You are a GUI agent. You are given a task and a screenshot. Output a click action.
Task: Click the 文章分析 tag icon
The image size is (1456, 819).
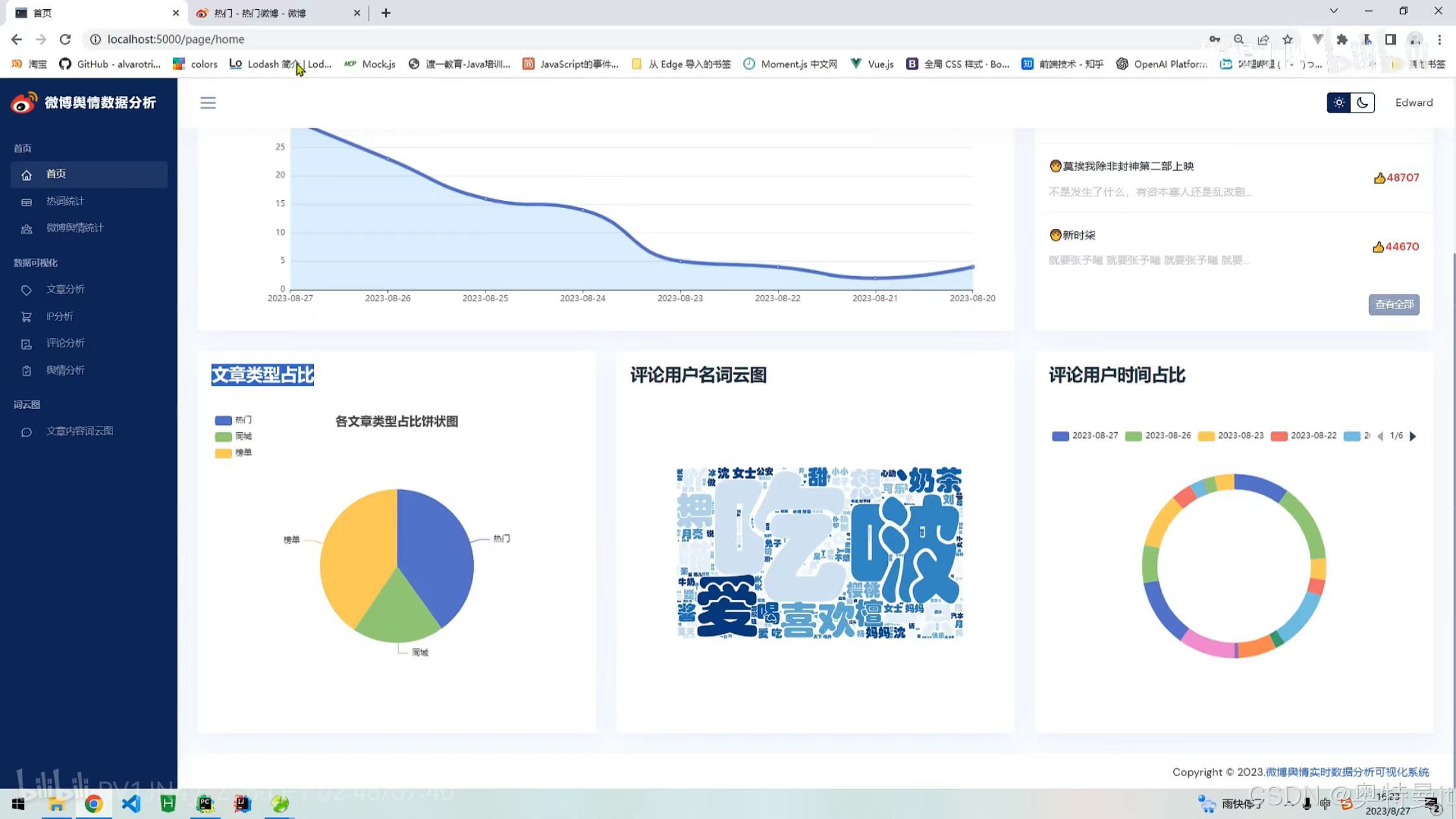click(x=26, y=290)
